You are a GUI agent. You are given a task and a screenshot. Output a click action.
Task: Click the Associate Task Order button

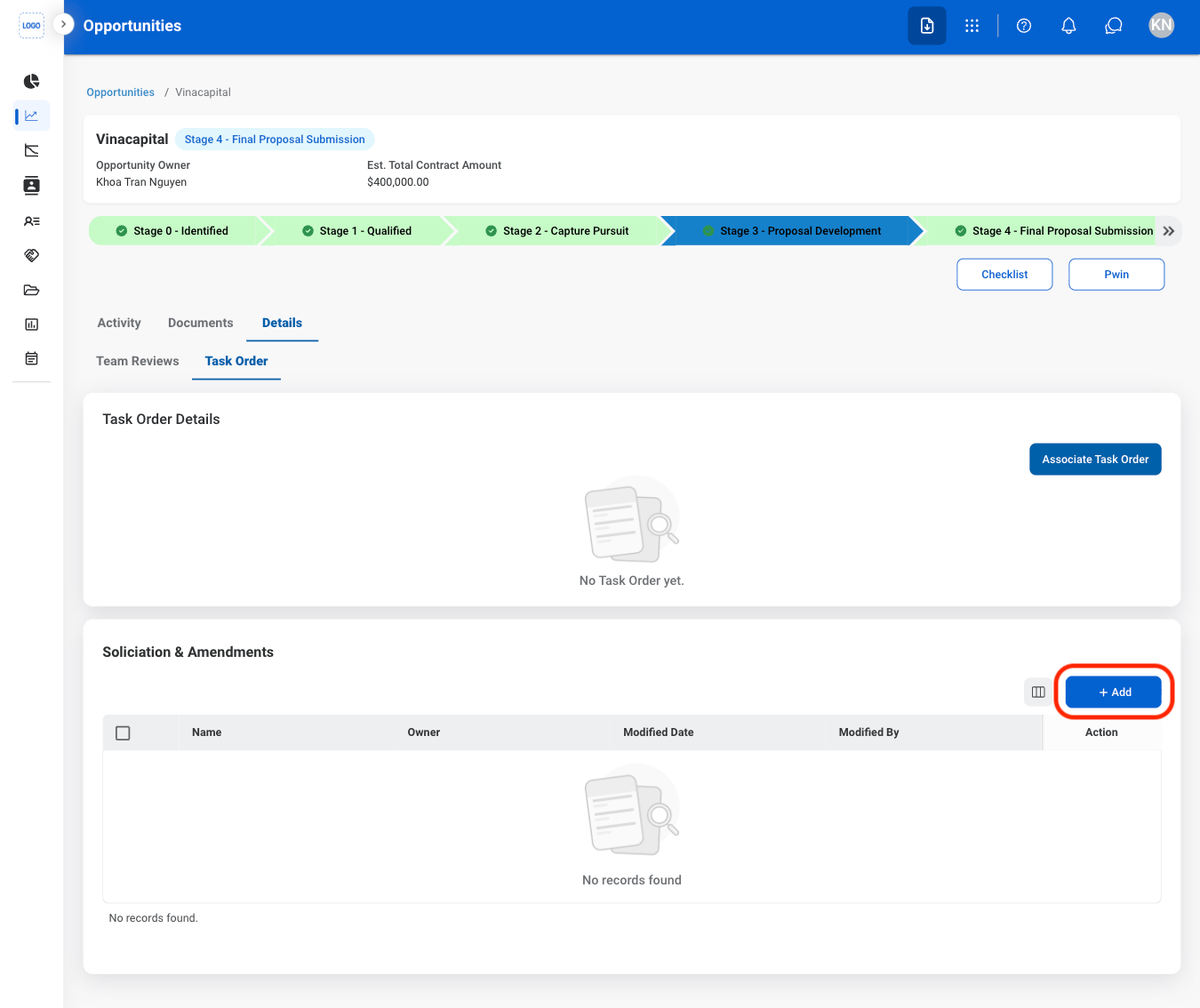(x=1095, y=460)
